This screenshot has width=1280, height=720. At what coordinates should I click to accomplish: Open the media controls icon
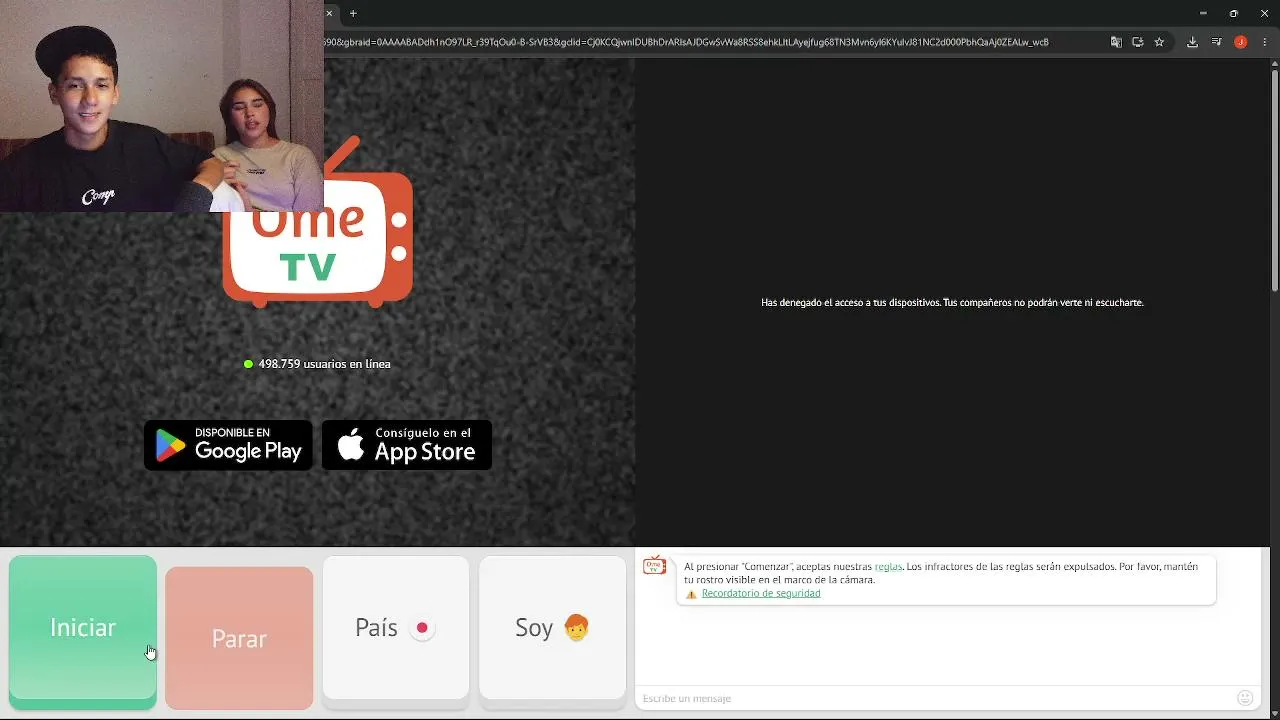[x=1217, y=42]
